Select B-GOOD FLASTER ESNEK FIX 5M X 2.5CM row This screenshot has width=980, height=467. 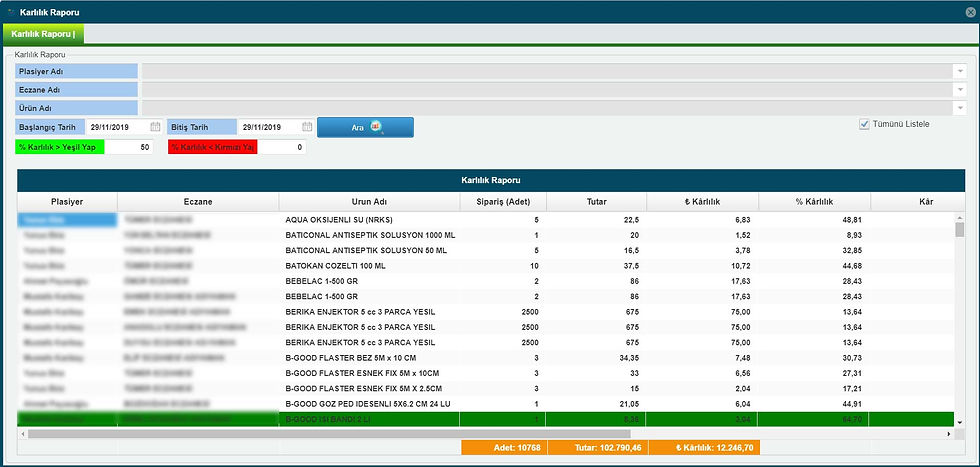coord(486,388)
